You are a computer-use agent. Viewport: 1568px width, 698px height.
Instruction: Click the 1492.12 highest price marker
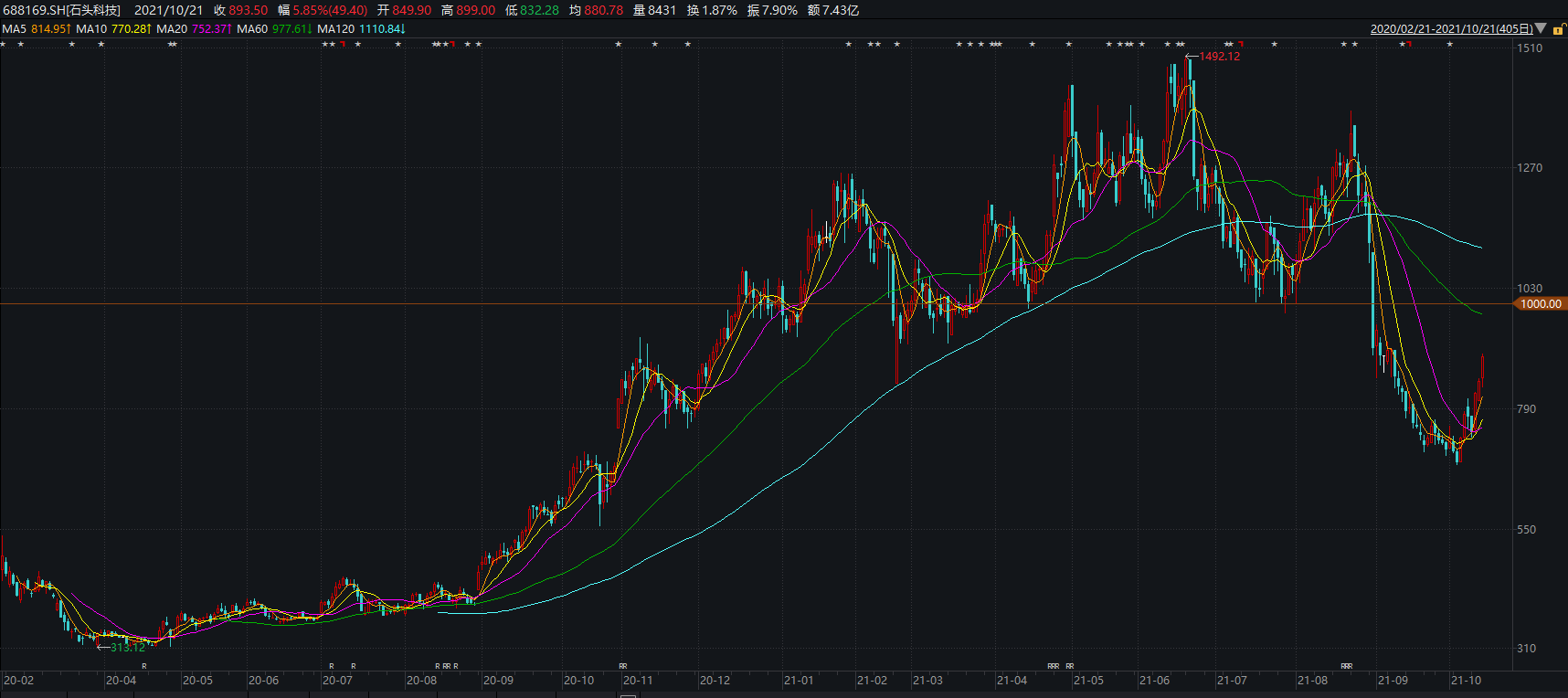[x=1219, y=57]
